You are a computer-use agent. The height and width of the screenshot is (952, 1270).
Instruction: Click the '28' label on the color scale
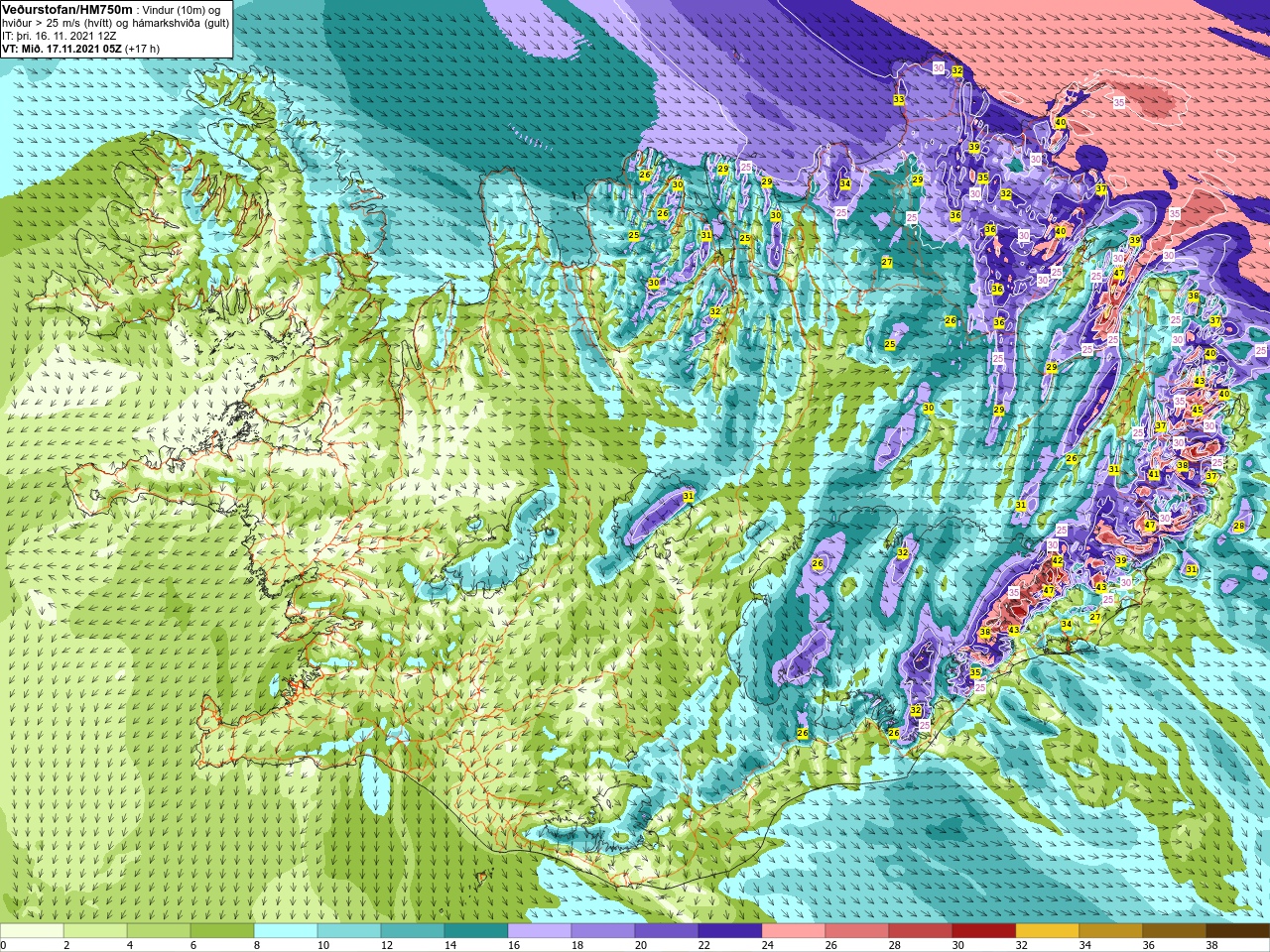pyautogui.click(x=895, y=945)
